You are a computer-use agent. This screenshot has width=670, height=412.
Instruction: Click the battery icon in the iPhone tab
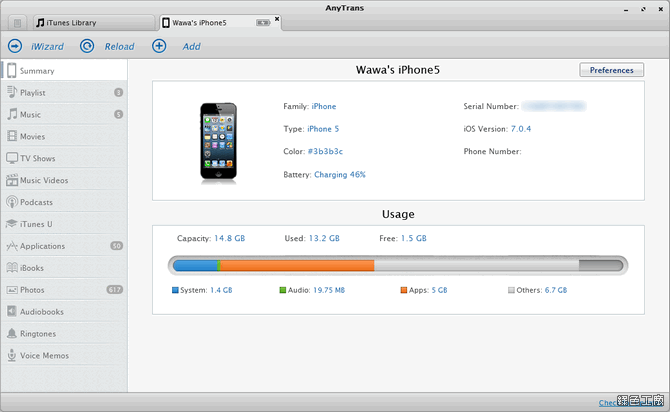(263, 23)
